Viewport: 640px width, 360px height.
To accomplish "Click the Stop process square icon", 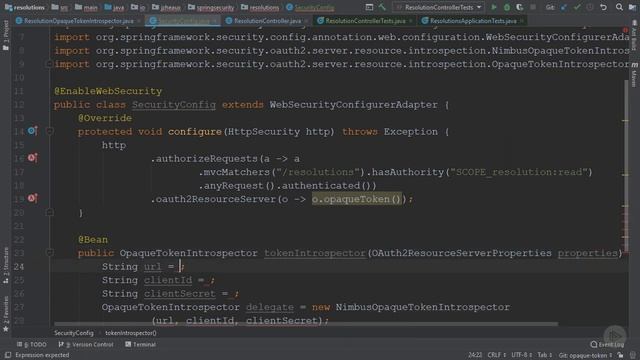I will (x=533, y=7).
